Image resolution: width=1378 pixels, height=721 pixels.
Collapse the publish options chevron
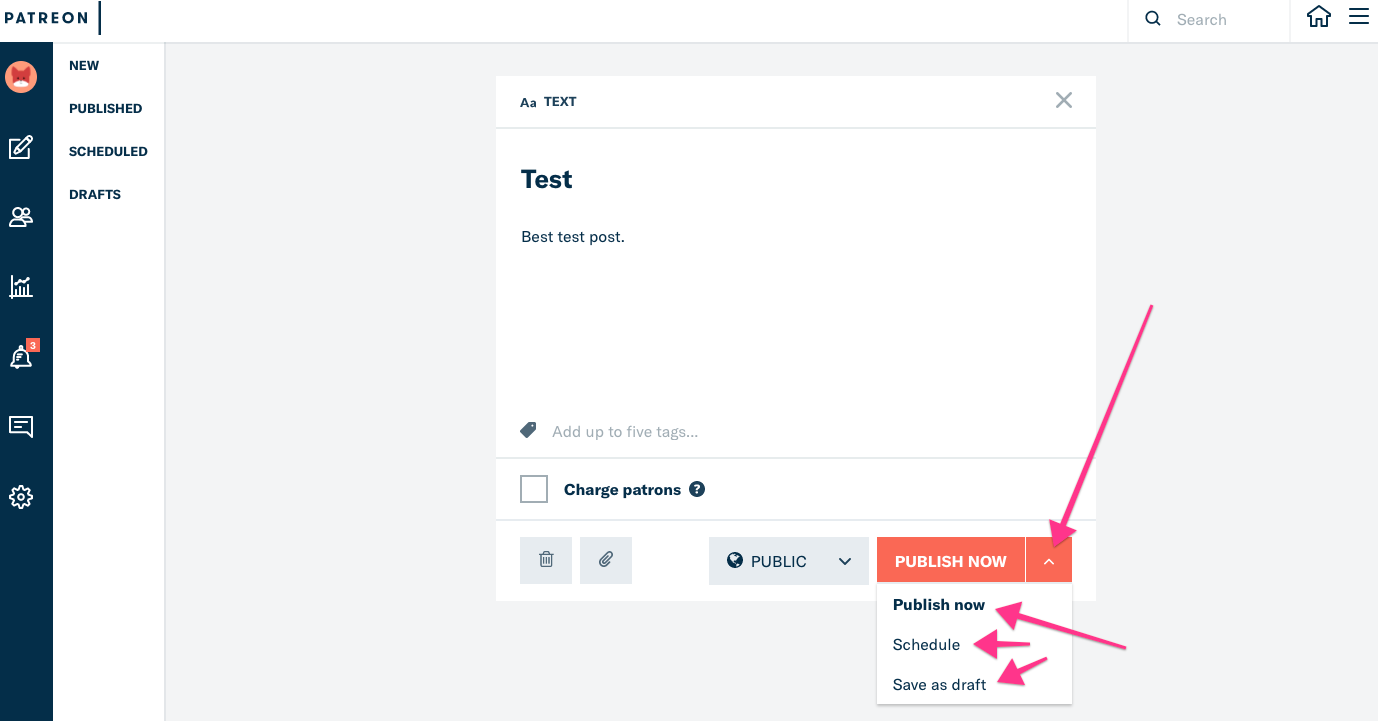click(1048, 561)
